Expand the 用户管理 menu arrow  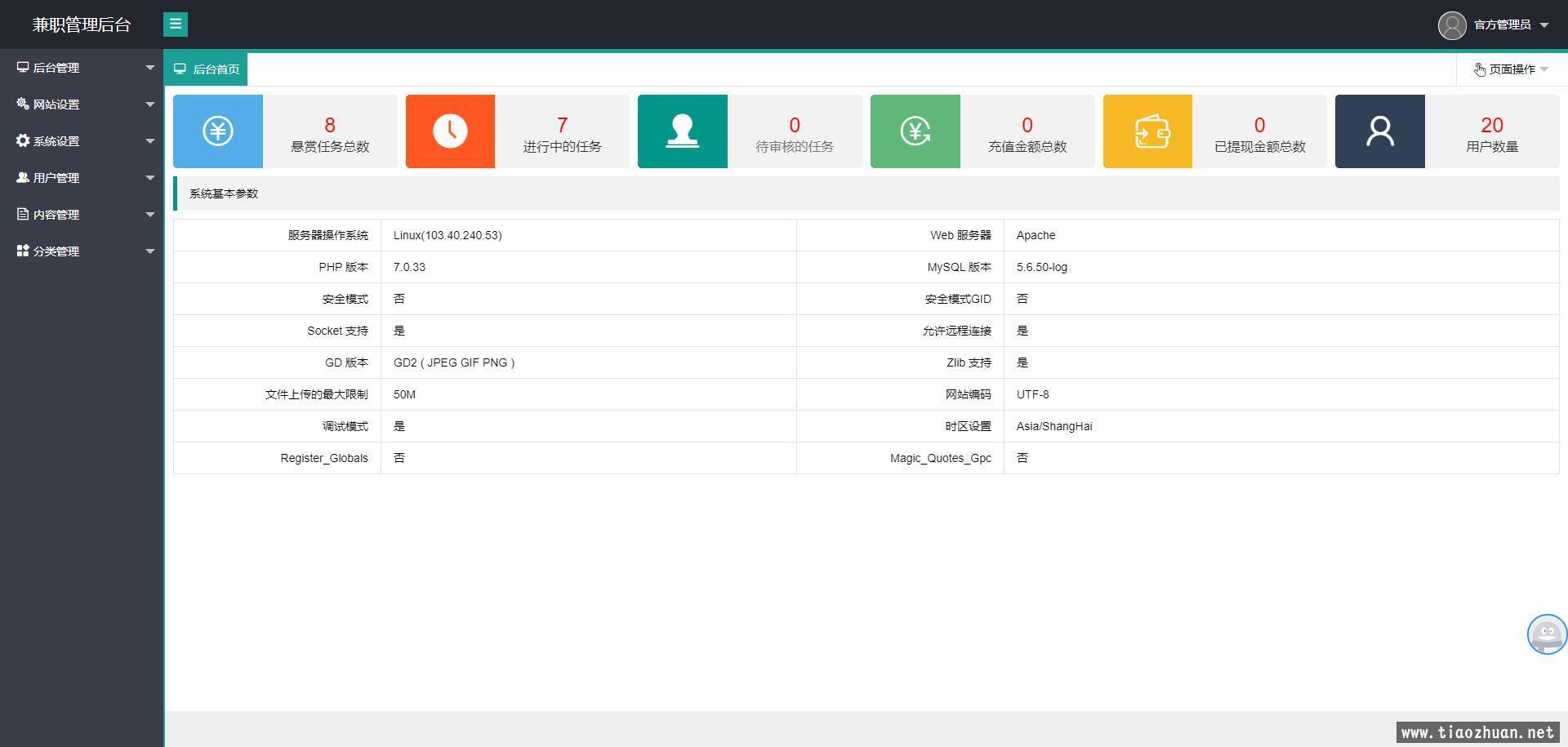pos(150,178)
